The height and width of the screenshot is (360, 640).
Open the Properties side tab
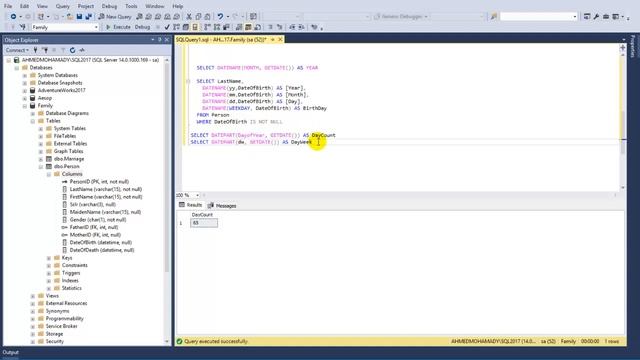click(633, 46)
